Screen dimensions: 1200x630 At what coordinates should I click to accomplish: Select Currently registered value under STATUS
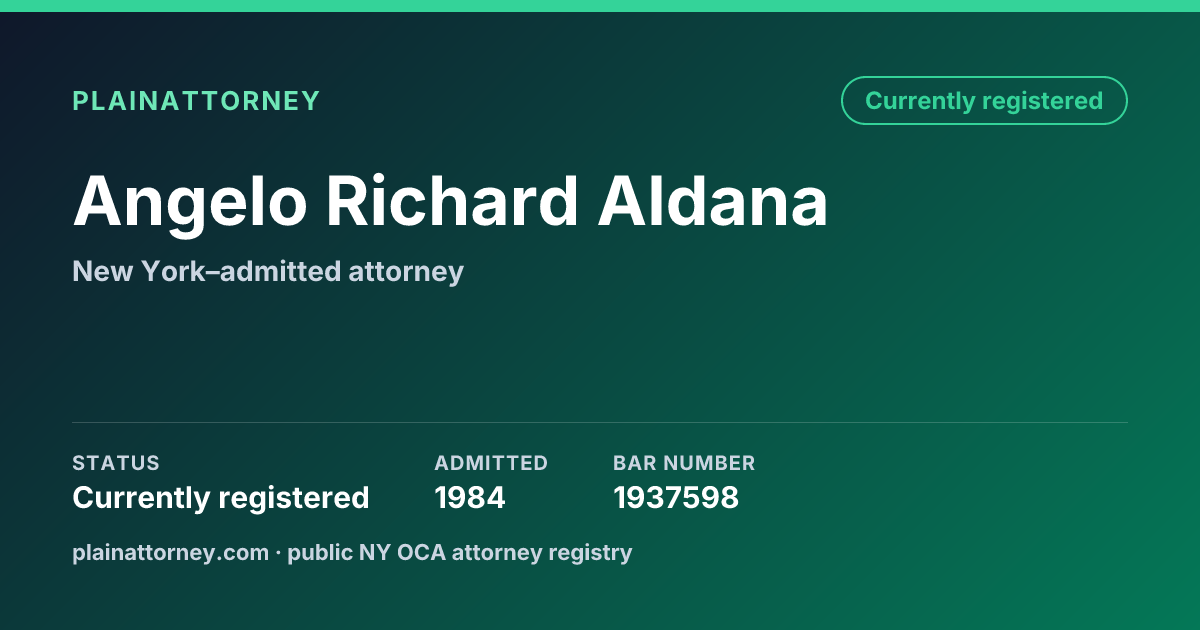tap(221, 497)
